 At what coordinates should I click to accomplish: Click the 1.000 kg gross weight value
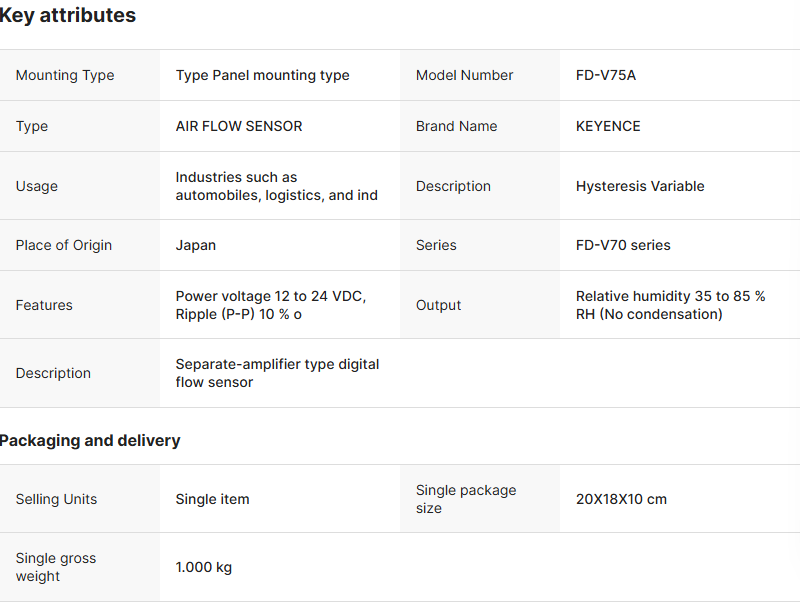[203, 567]
